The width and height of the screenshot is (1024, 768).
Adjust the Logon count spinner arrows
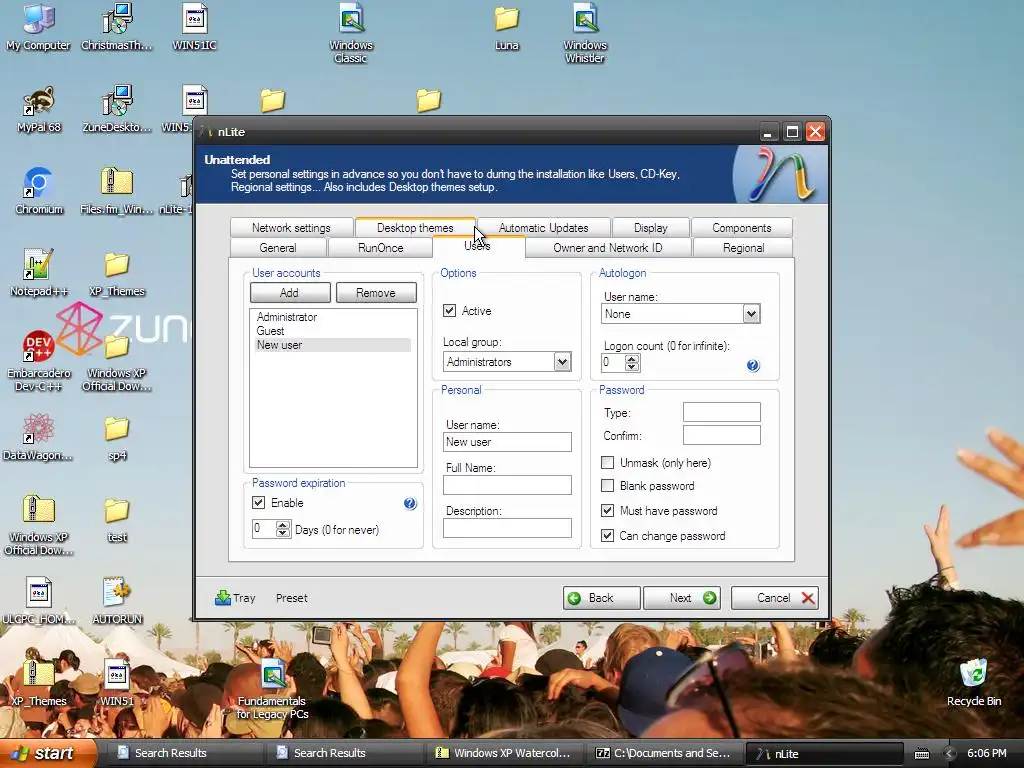(x=632, y=362)
